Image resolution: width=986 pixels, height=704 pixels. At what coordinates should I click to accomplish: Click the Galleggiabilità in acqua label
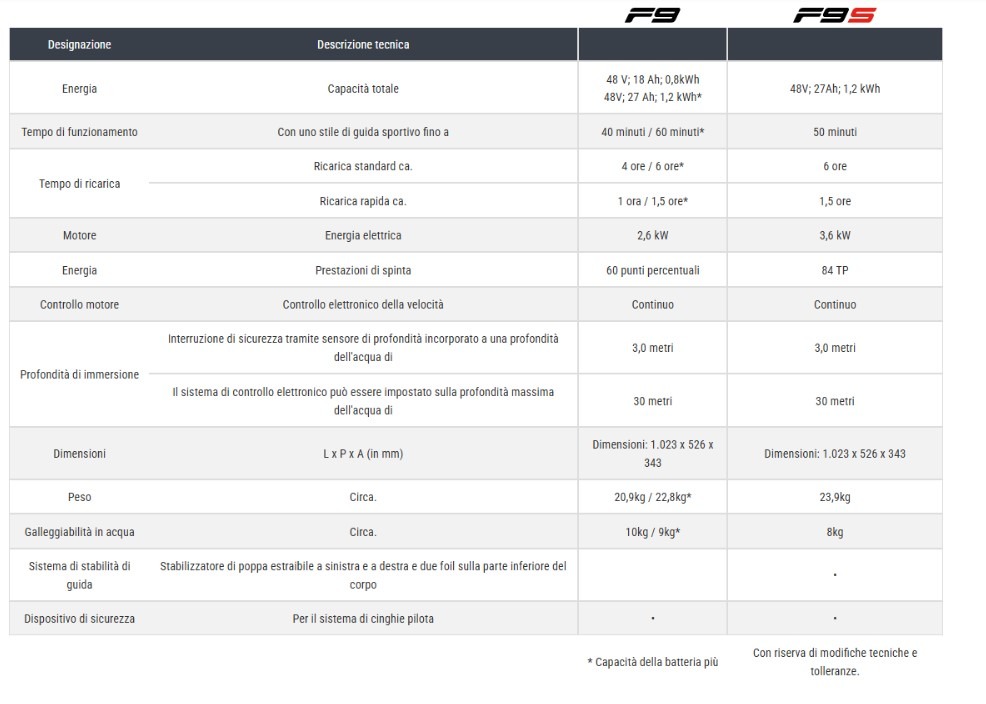pyautogui.click(x=79, y=532)
